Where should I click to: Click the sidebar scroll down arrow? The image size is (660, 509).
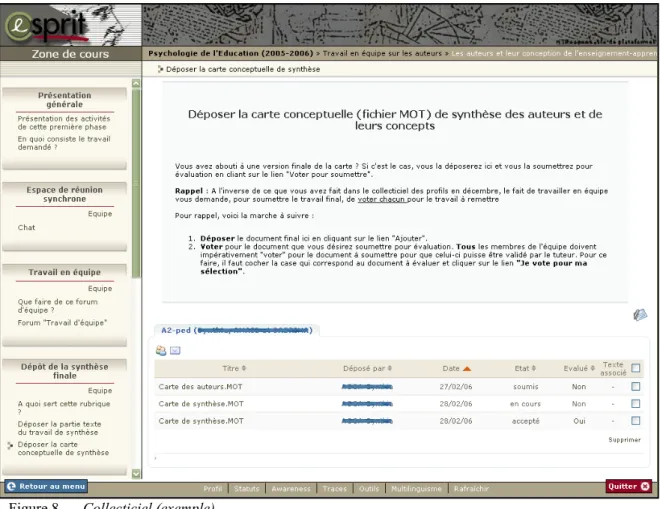tap(136, 474)
